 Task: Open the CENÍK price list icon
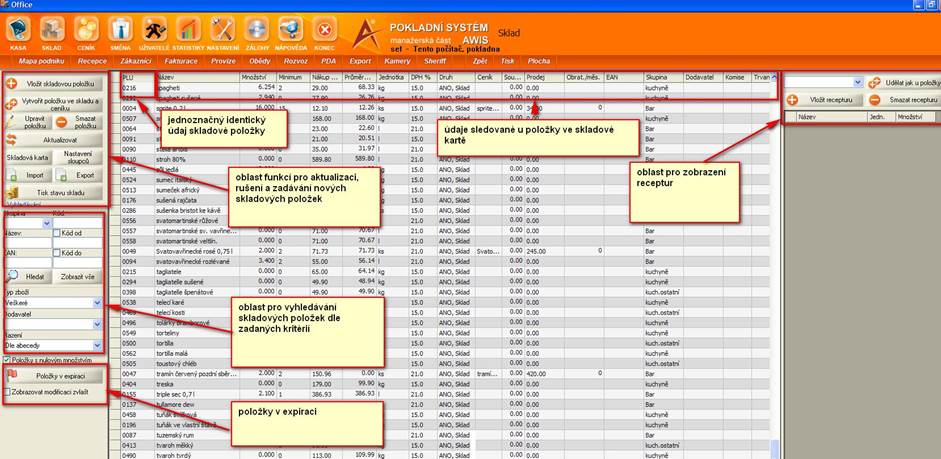[86, 30]
